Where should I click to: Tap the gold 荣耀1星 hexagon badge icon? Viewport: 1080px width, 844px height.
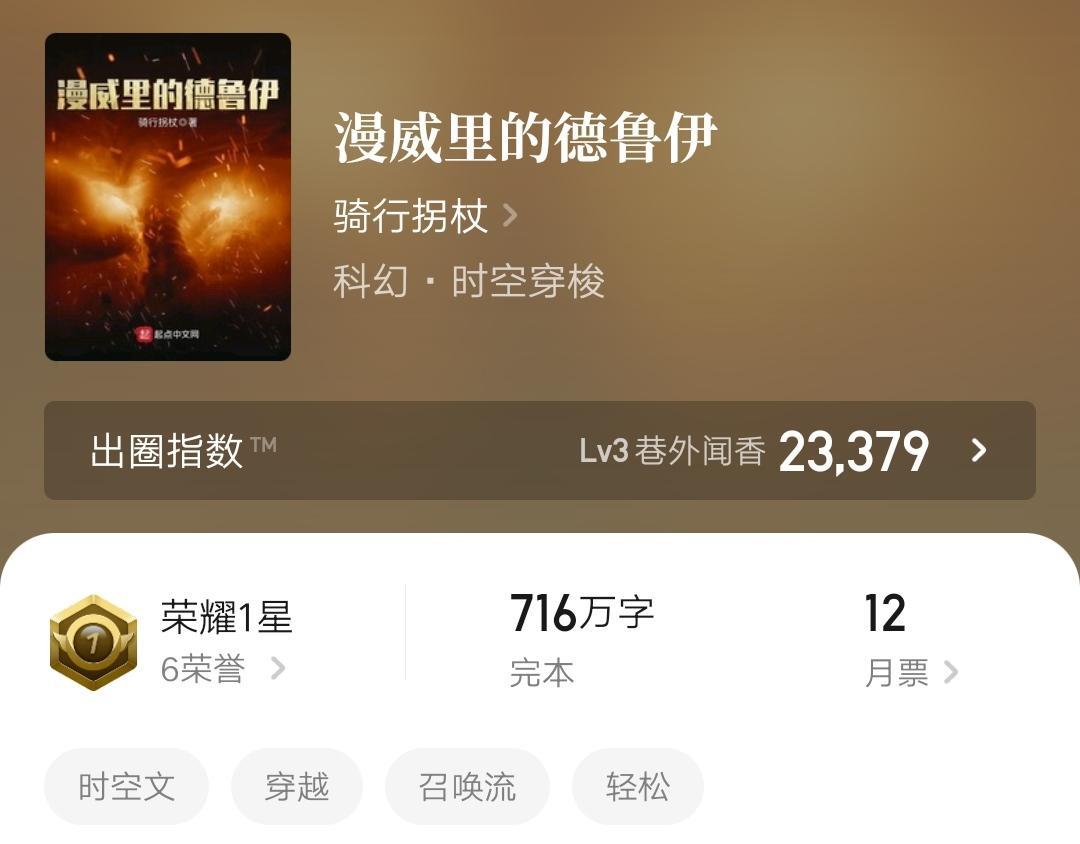pos(94,642)
